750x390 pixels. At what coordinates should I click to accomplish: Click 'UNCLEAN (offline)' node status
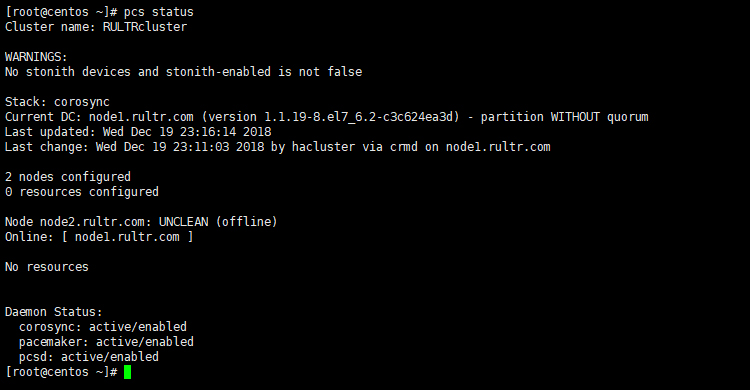pyautogui.click(x=218, y=222)
